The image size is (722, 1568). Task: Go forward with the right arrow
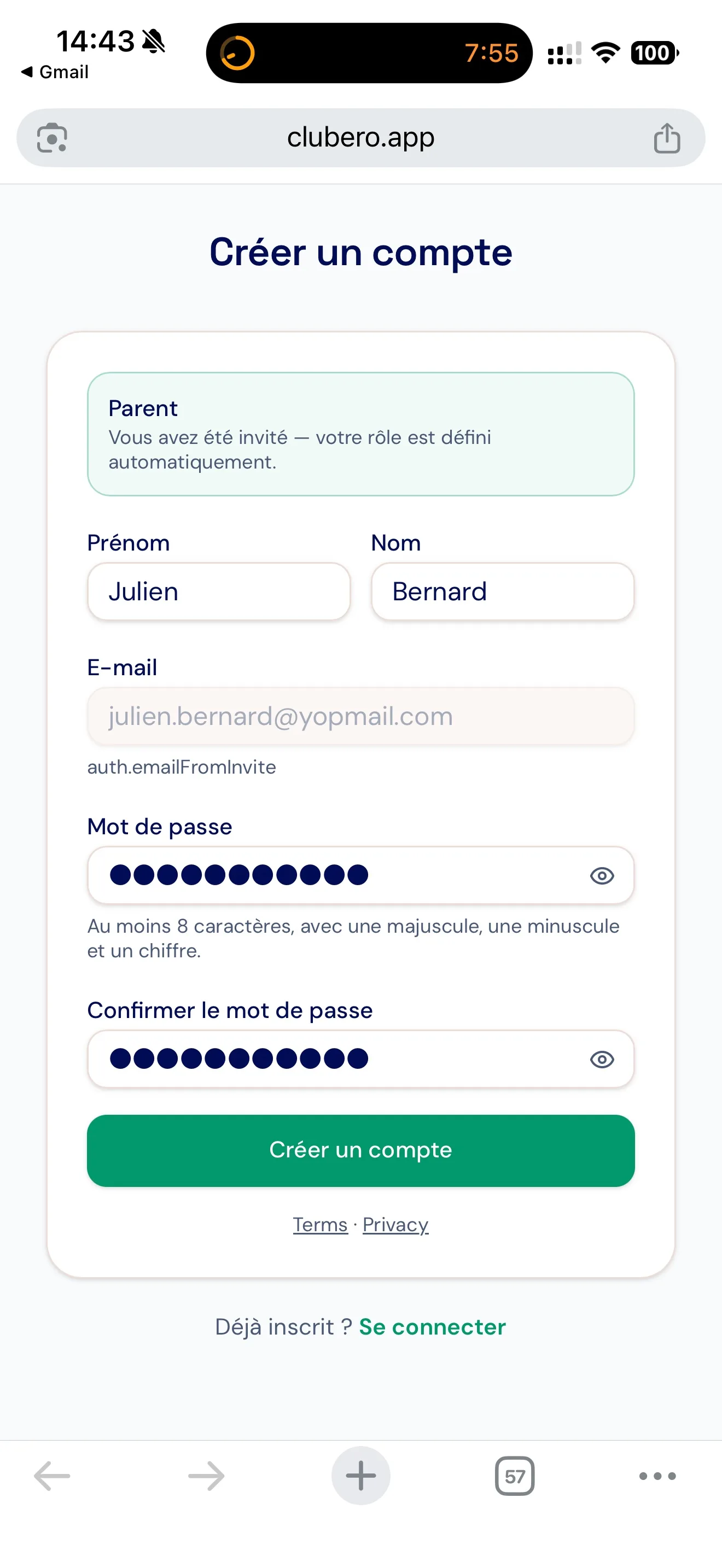click(206, 1476)
